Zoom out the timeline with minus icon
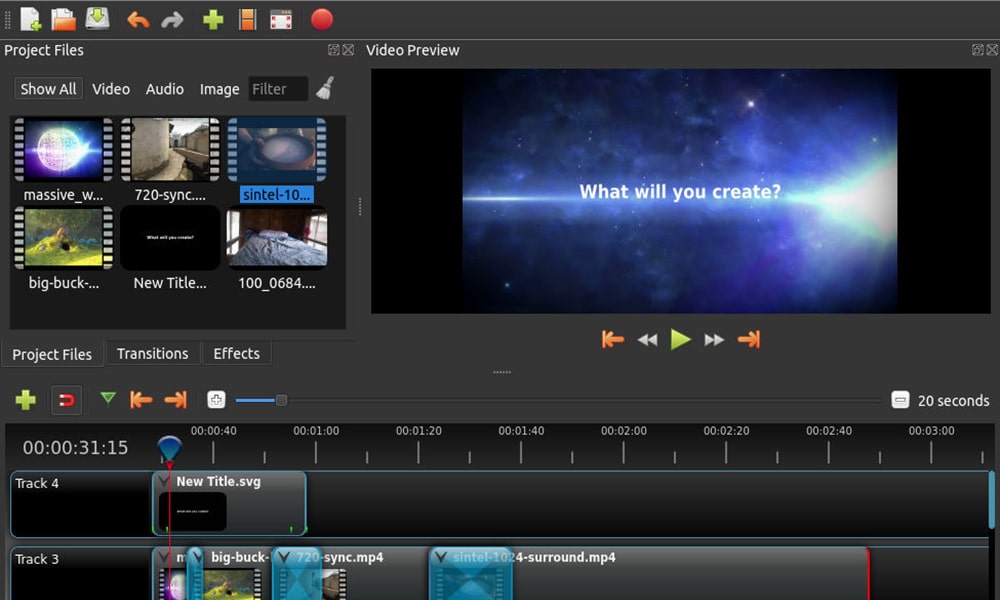1000x600 pixels. [x=900, y=400]
